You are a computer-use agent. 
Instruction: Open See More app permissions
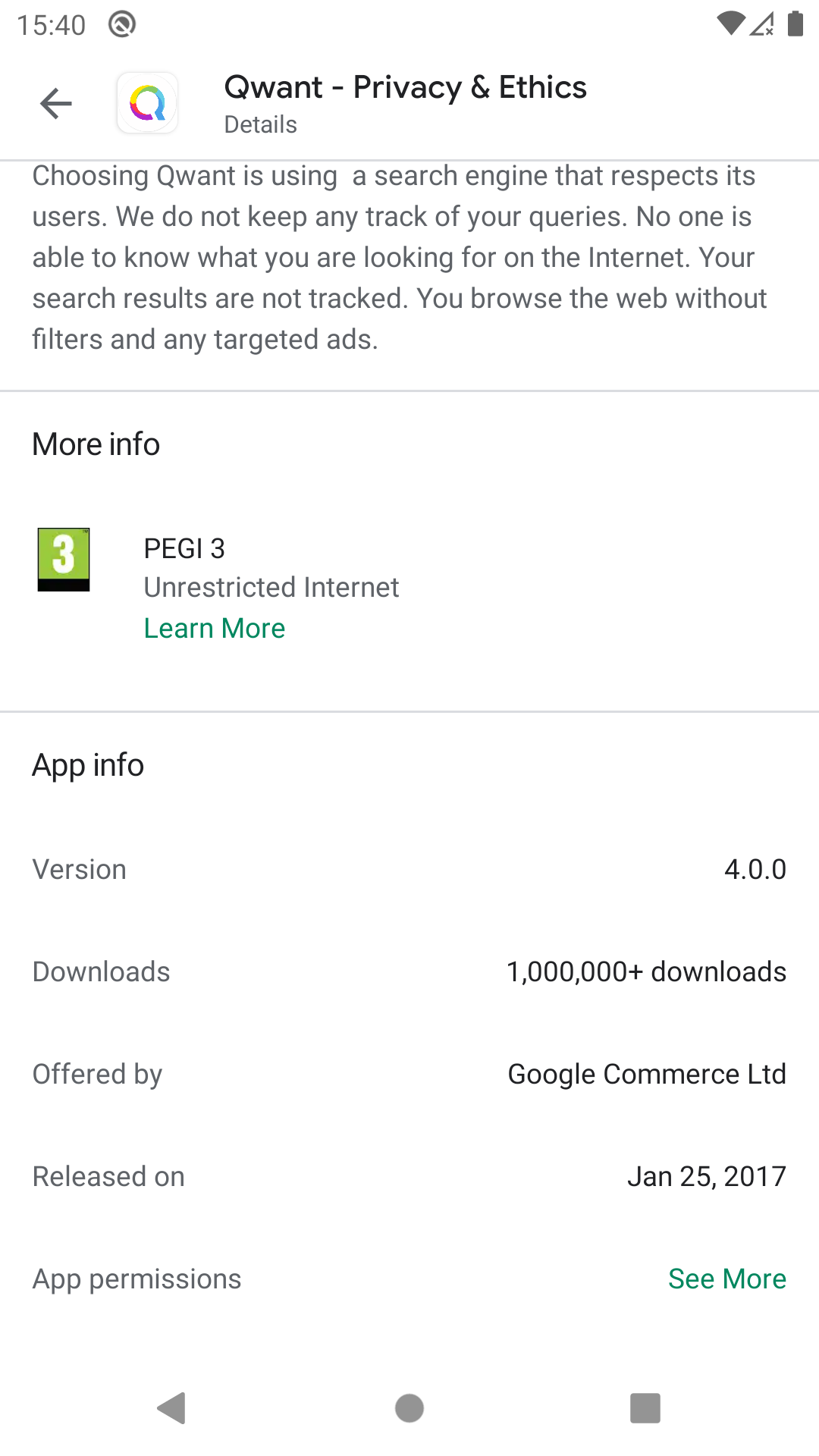coord(727,1279)
